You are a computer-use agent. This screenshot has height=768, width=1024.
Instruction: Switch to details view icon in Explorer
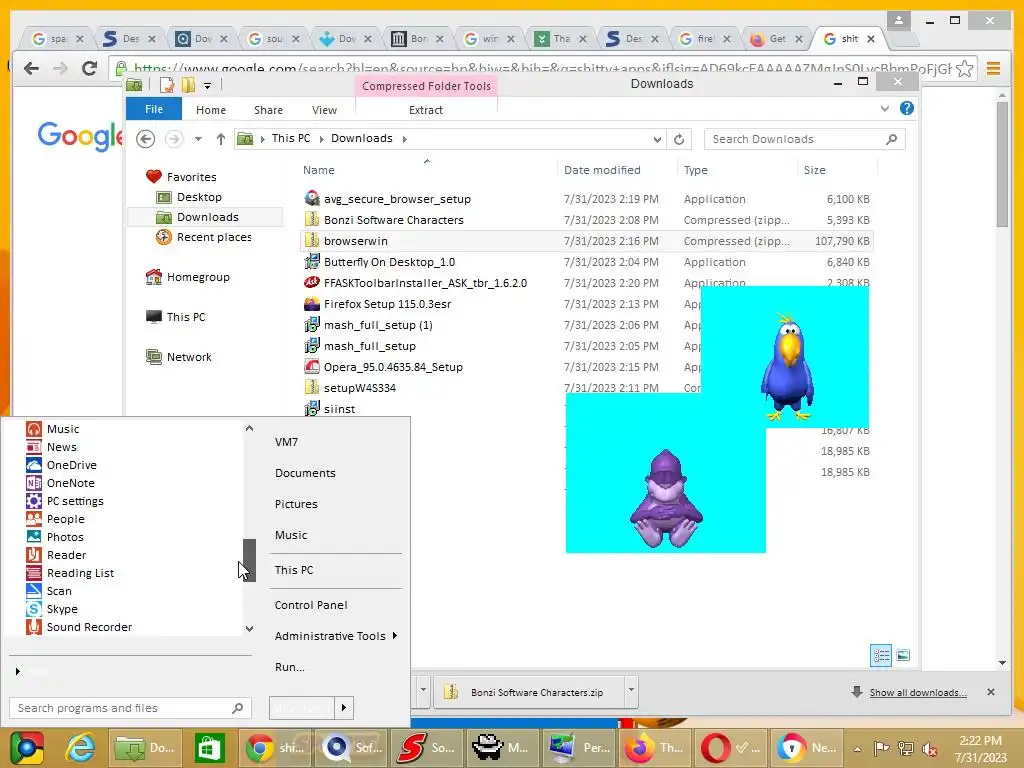point(881,655)
